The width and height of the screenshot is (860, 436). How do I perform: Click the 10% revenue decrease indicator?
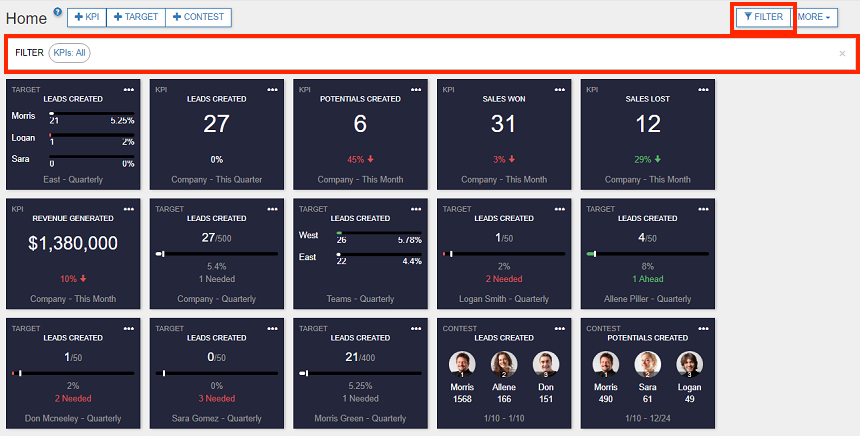(x=73, y=279)
